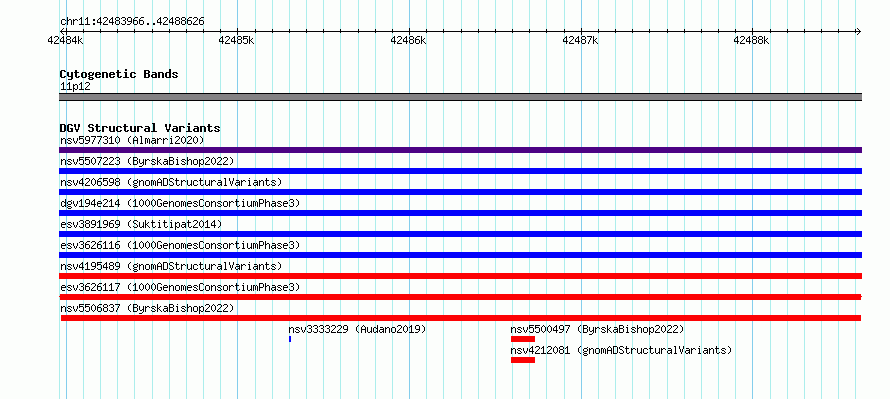Click the 42488k ruler position label
This screenshot has width=890, height=399.
pos(752,40)
